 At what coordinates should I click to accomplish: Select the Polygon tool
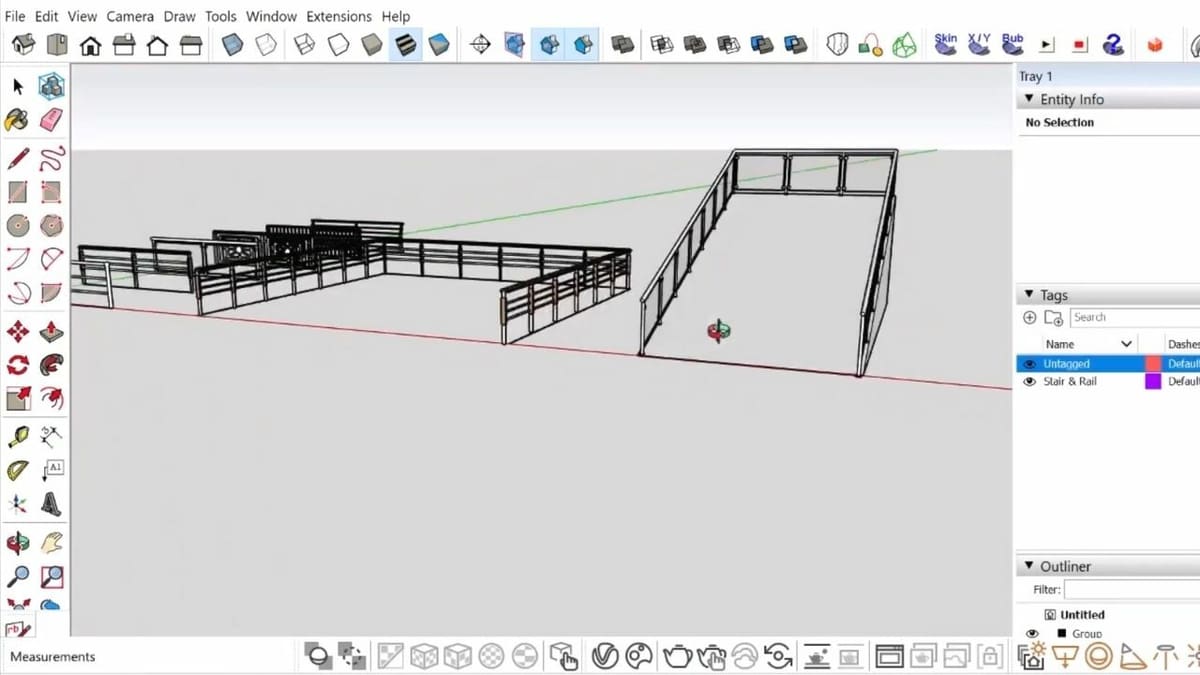pyautogui.click(x=52, y=225)
